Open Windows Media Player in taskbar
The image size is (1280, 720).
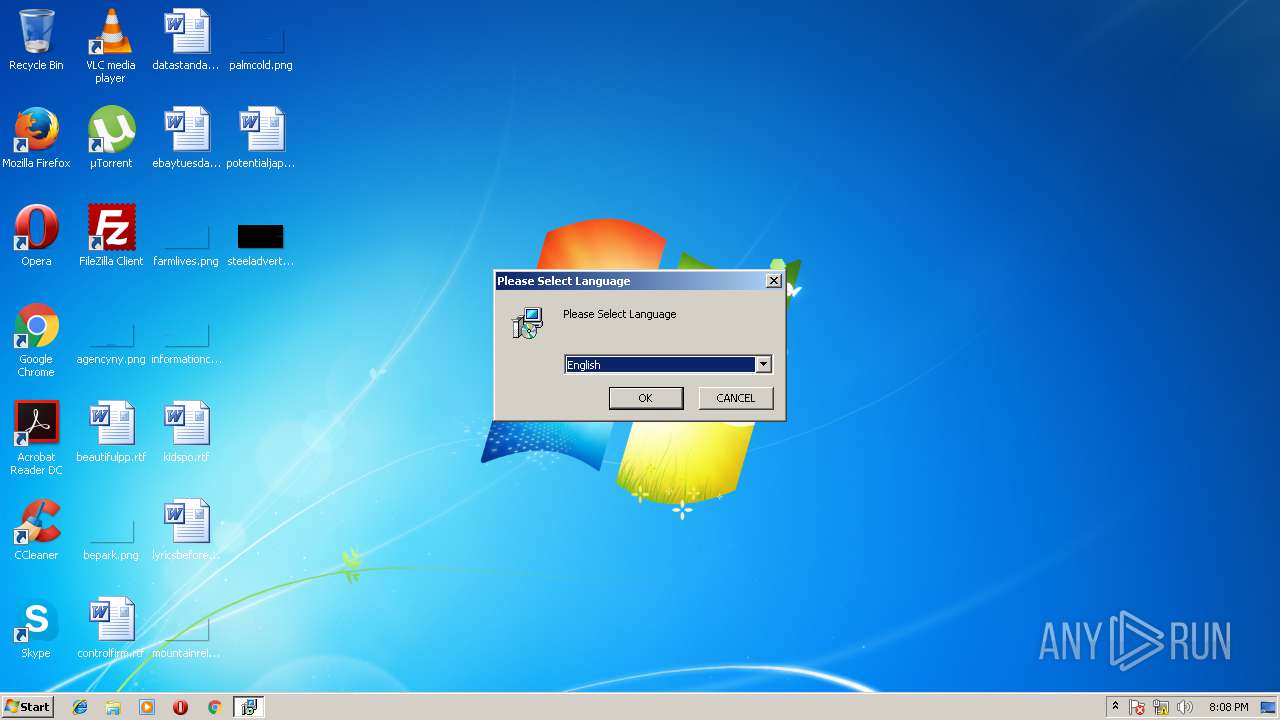147,707
